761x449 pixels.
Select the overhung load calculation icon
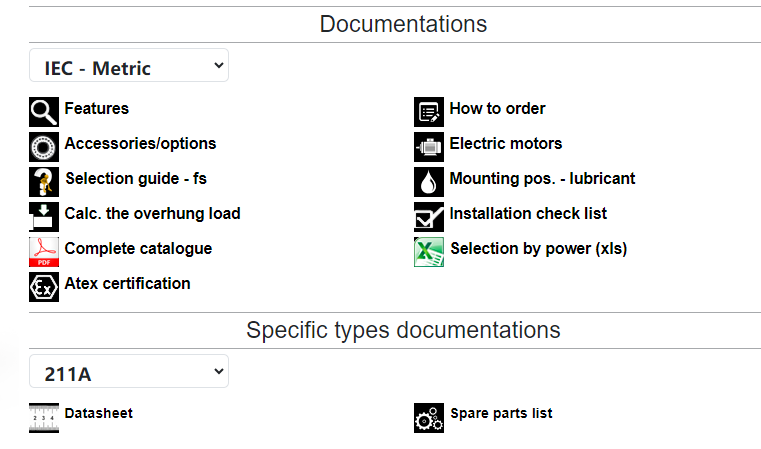tap(44, 216)
